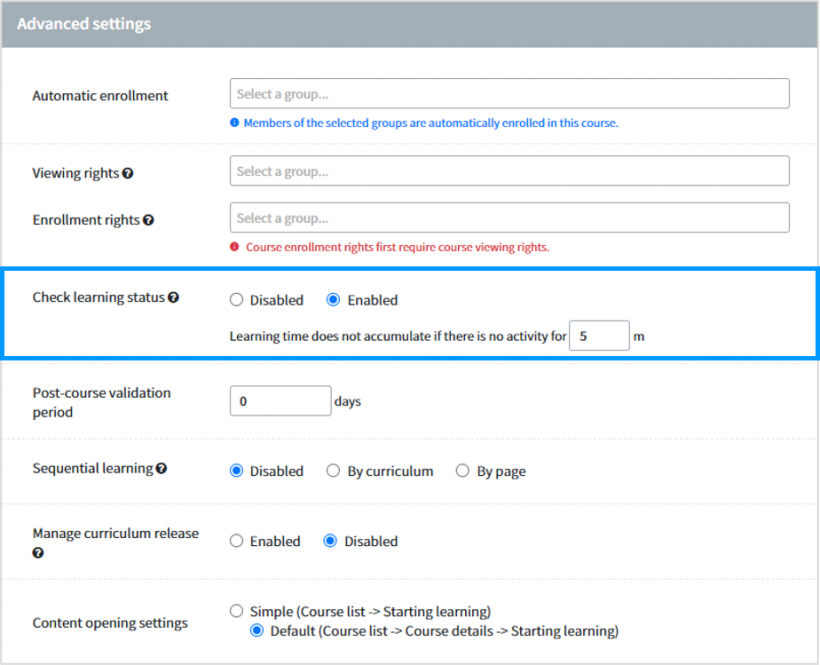Image resolution: width=820 pixels, height=665 pixels.
Task: Choose Simple content opening setting
Action: (x=236, y=611)
